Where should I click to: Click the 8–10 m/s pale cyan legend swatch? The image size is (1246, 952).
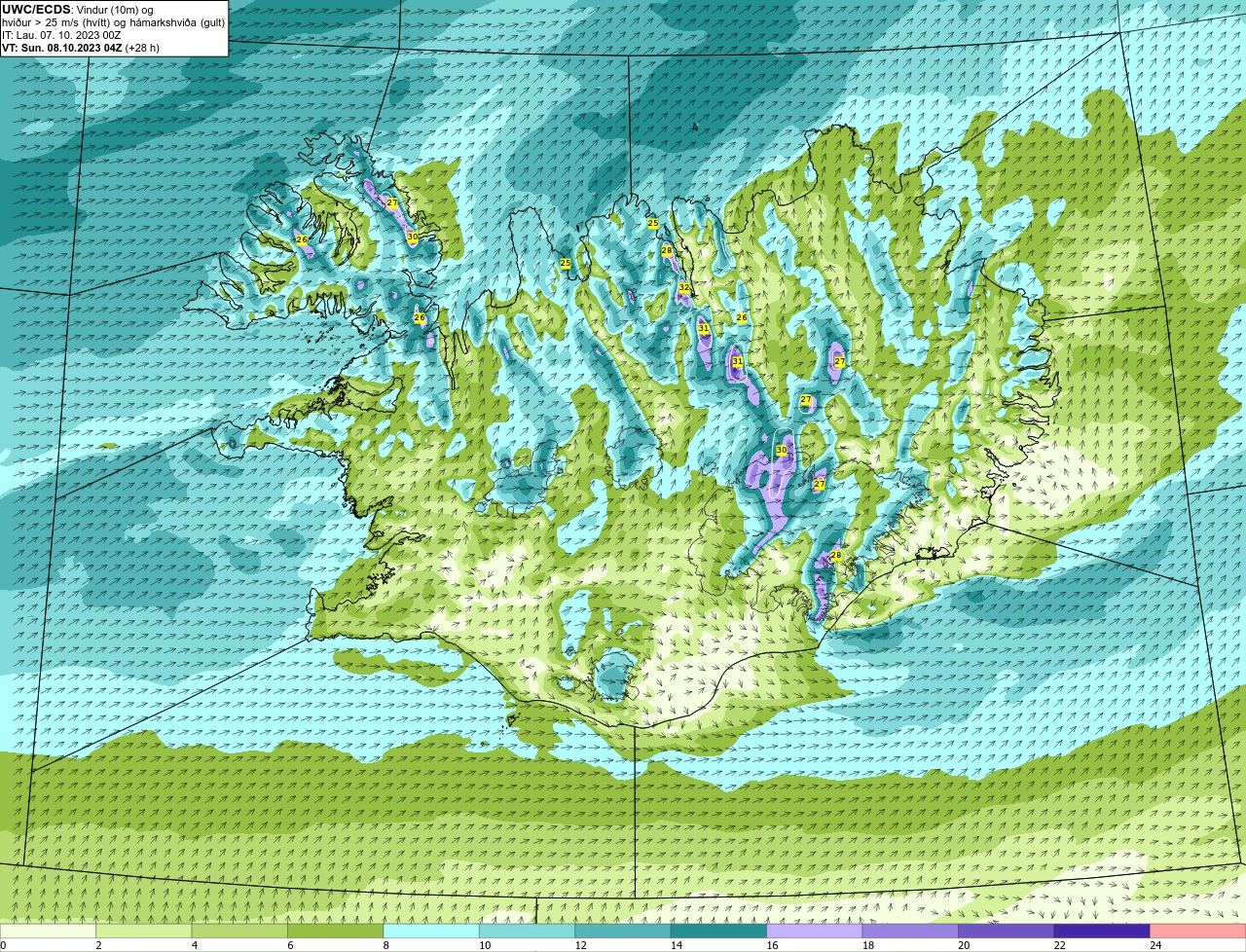pyautogui.click(x=431, y=932)
